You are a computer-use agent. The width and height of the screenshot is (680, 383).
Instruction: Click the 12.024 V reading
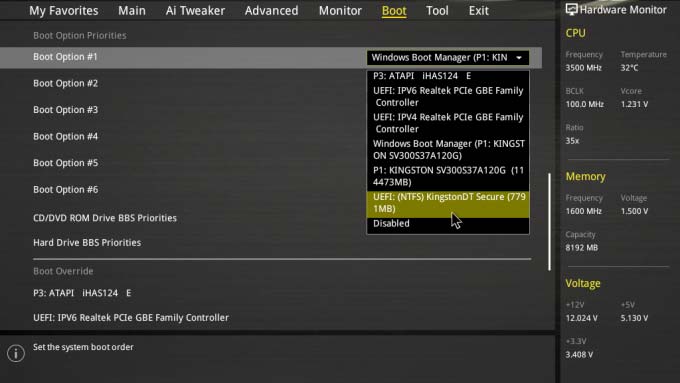[x=582, y=318]
